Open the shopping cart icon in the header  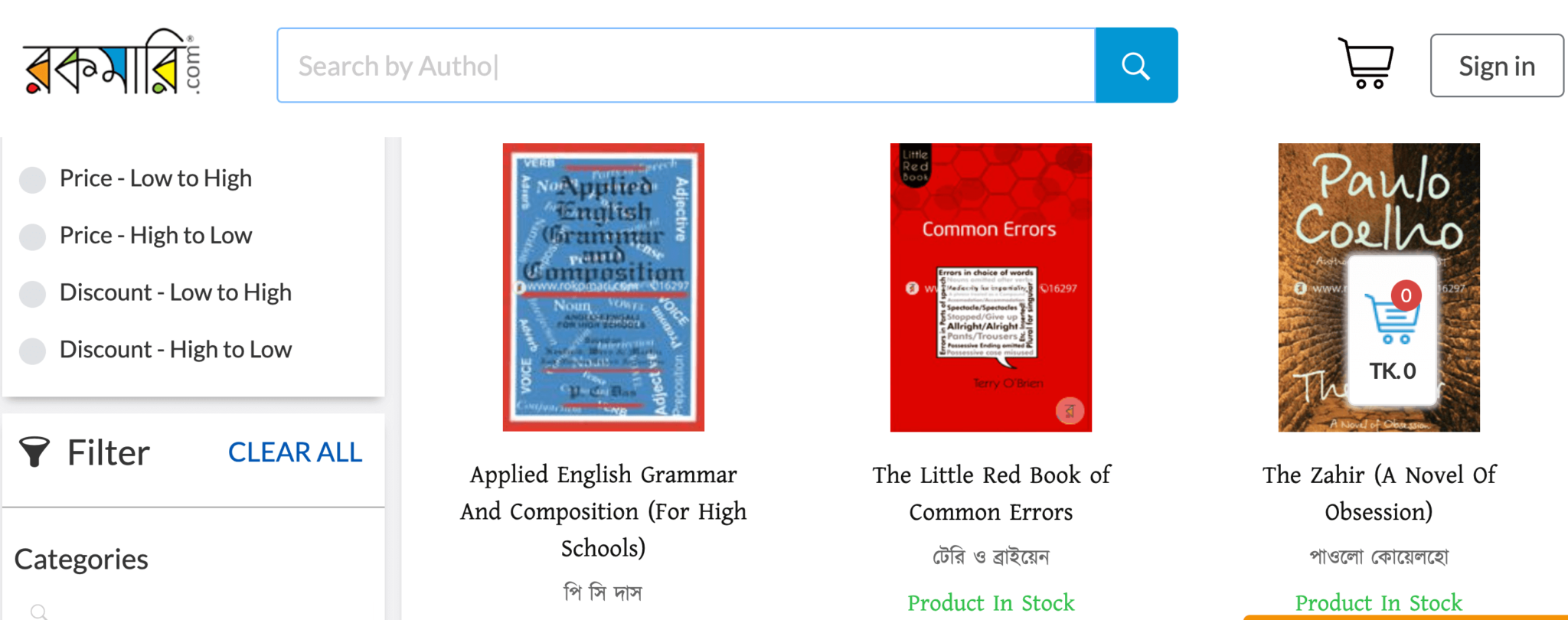click(x=1367, y=64)
